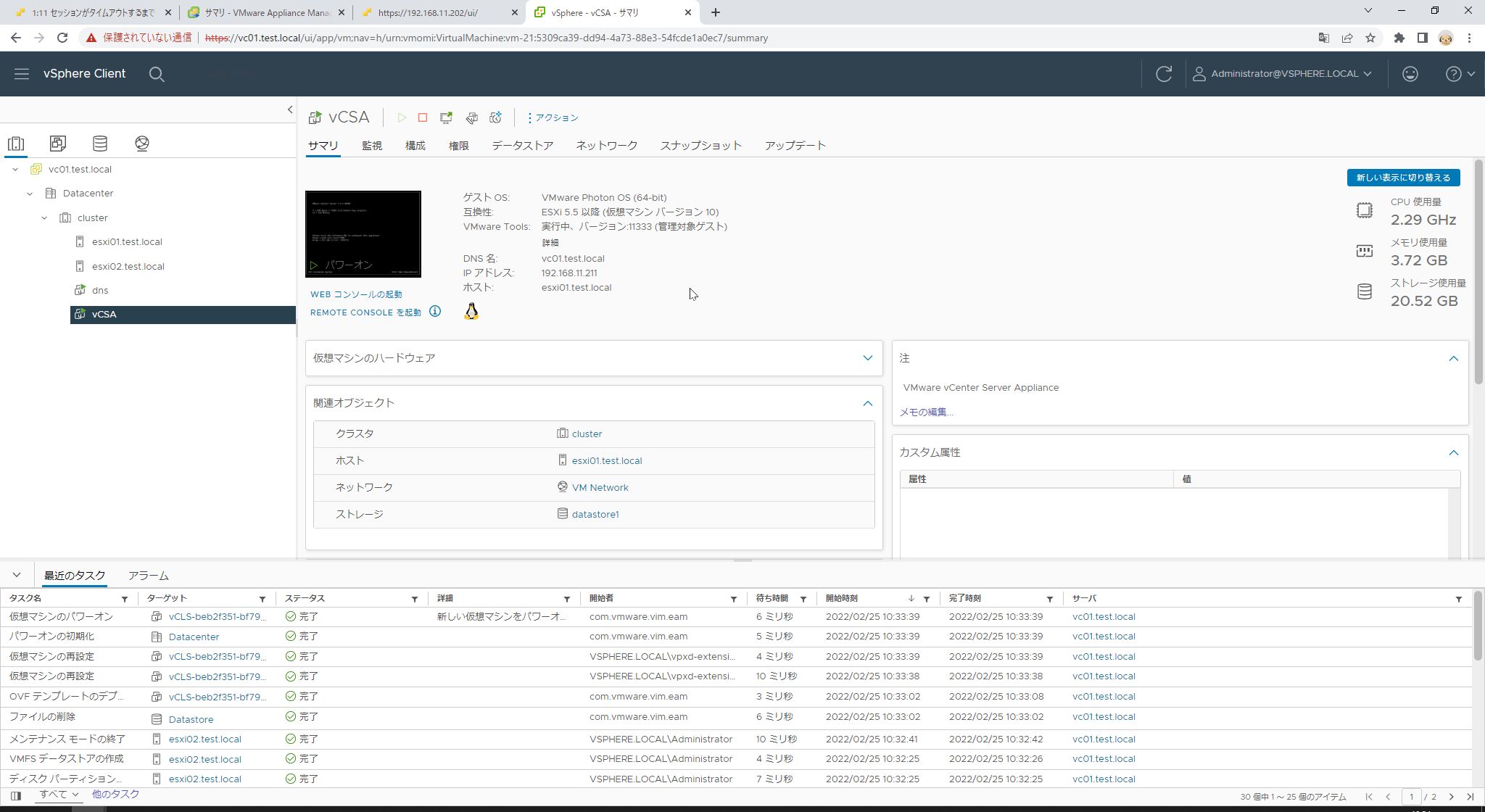
Task: Click REMOTE CONSOLE を起動 link
Action: 365,312
